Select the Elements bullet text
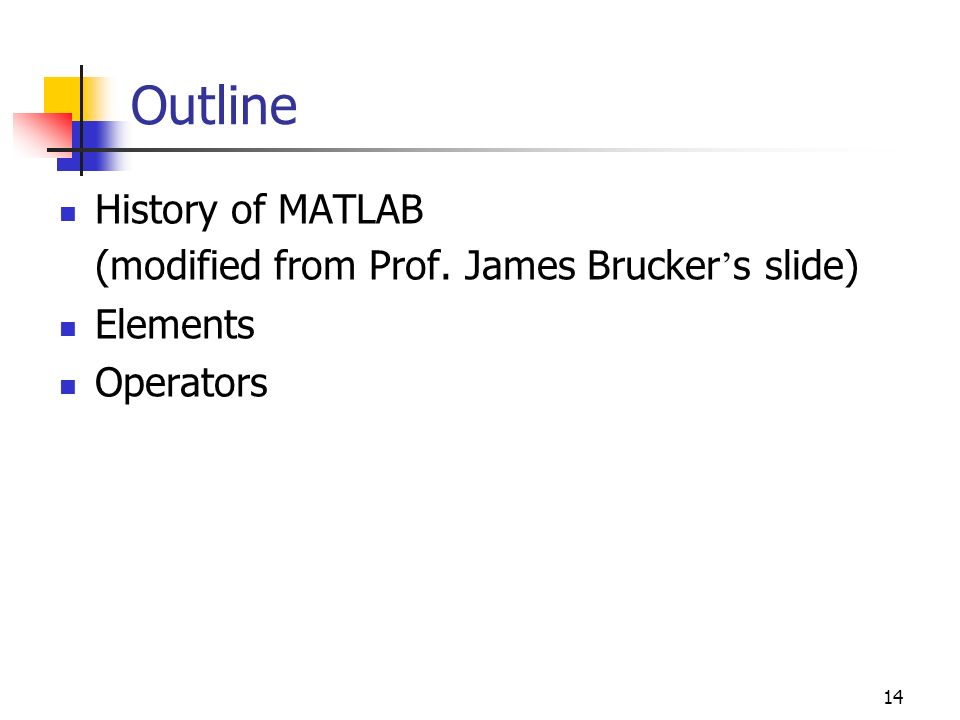 174,324
